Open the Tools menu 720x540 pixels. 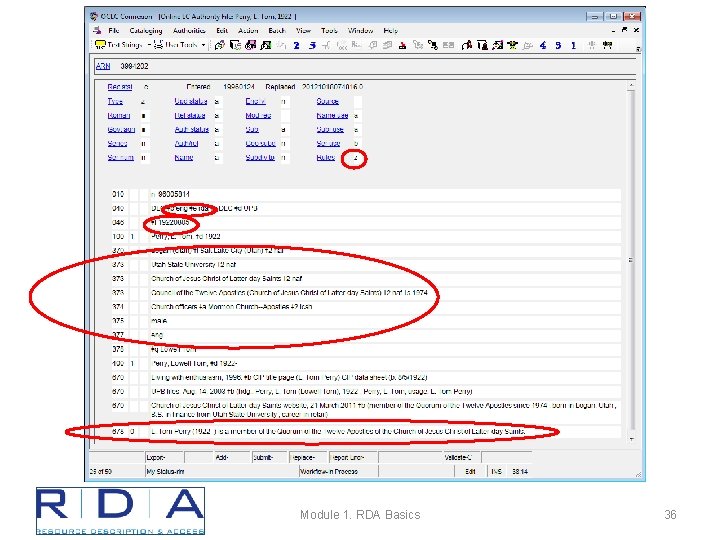coord(329,30)
